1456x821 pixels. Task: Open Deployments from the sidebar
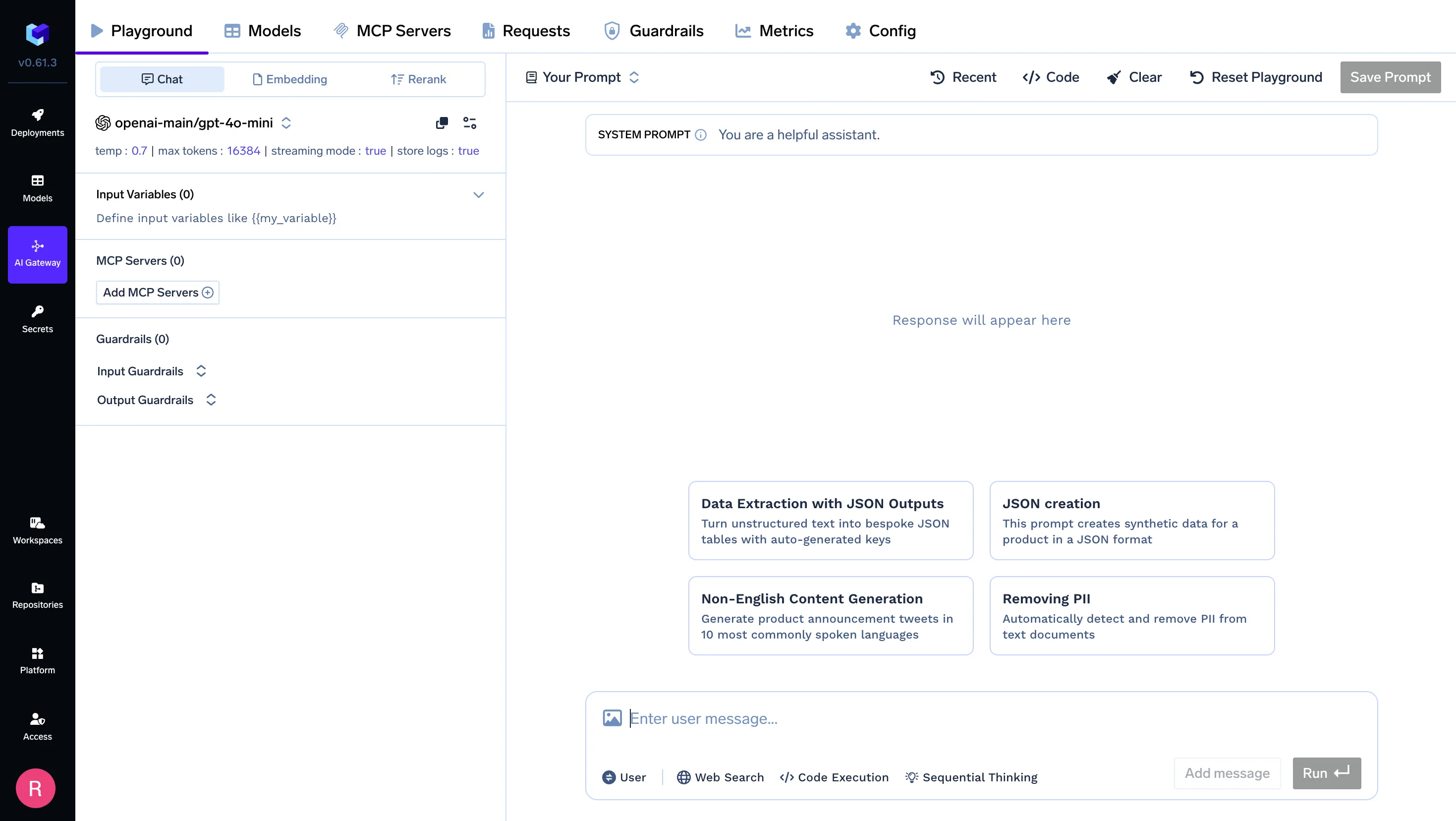point(37,122)
